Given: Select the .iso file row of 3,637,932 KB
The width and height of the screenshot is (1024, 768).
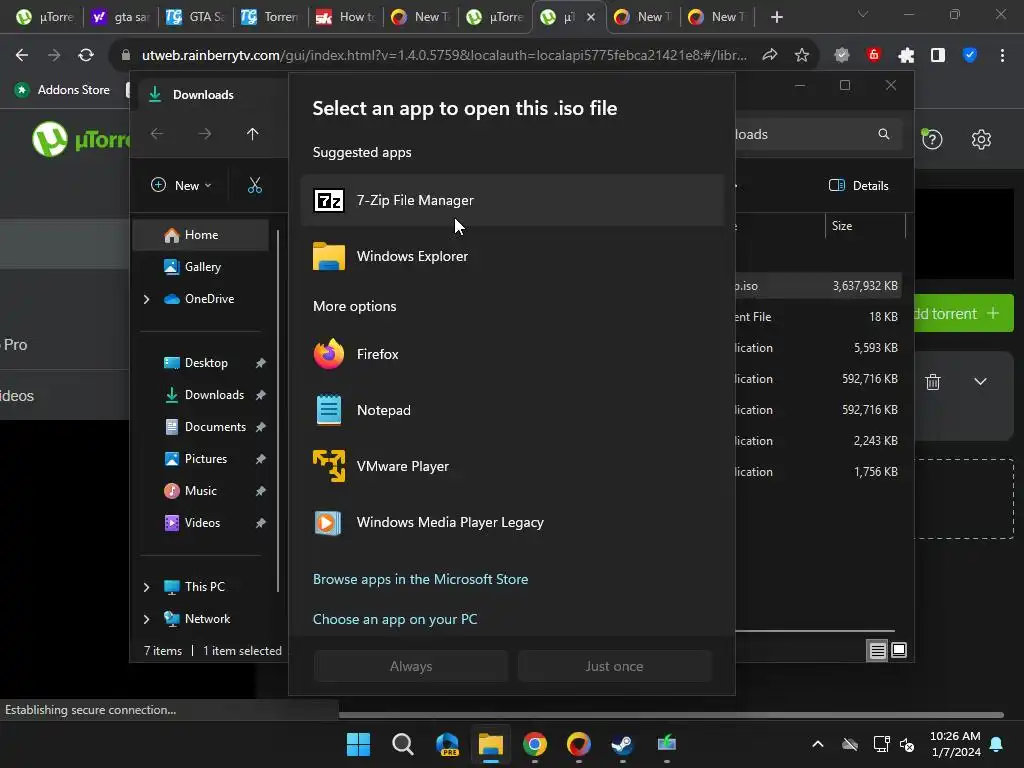Looking at the screenshot, I should click(x=818, y=286).
